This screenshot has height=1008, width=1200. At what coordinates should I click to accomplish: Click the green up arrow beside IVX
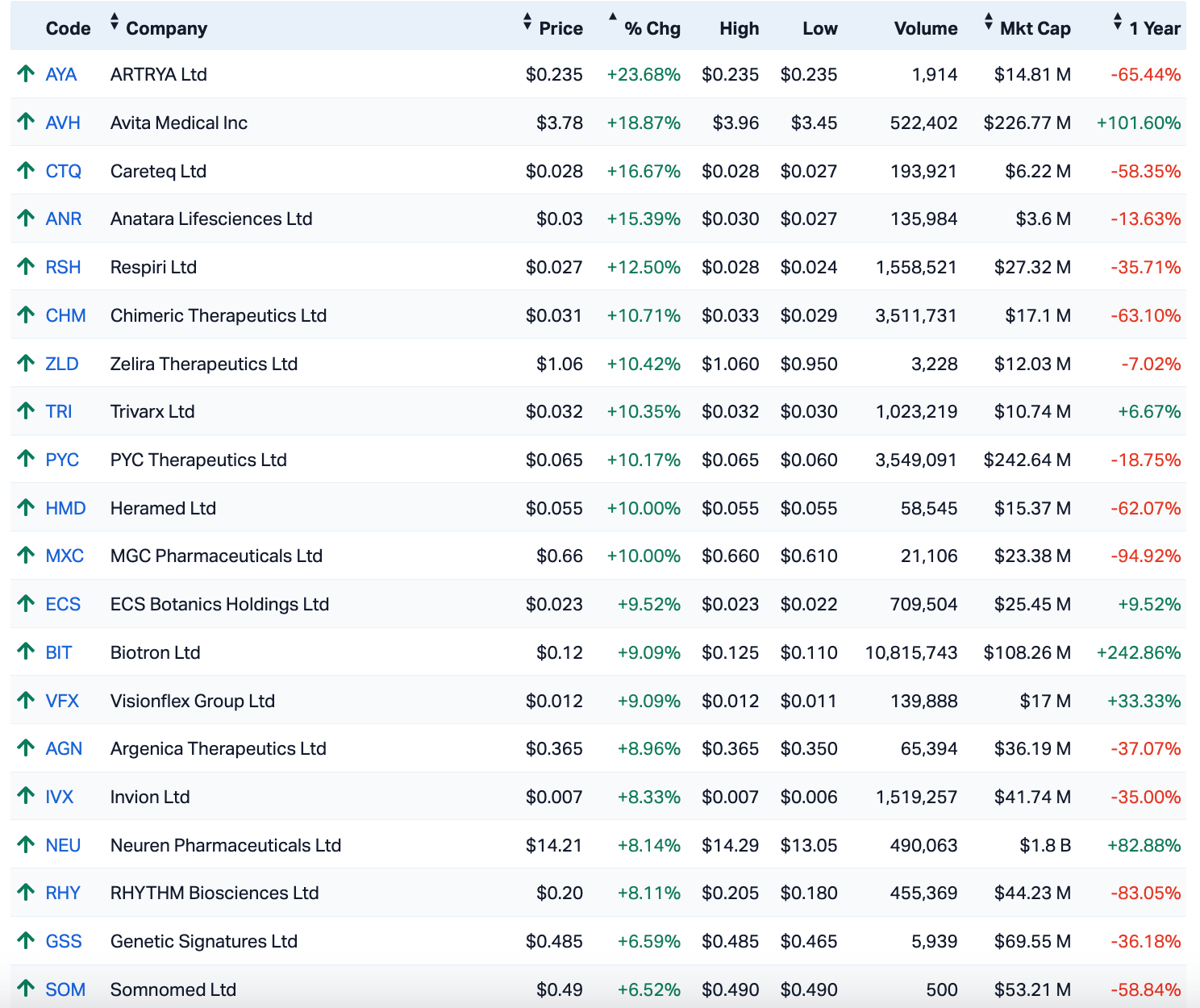26,796
